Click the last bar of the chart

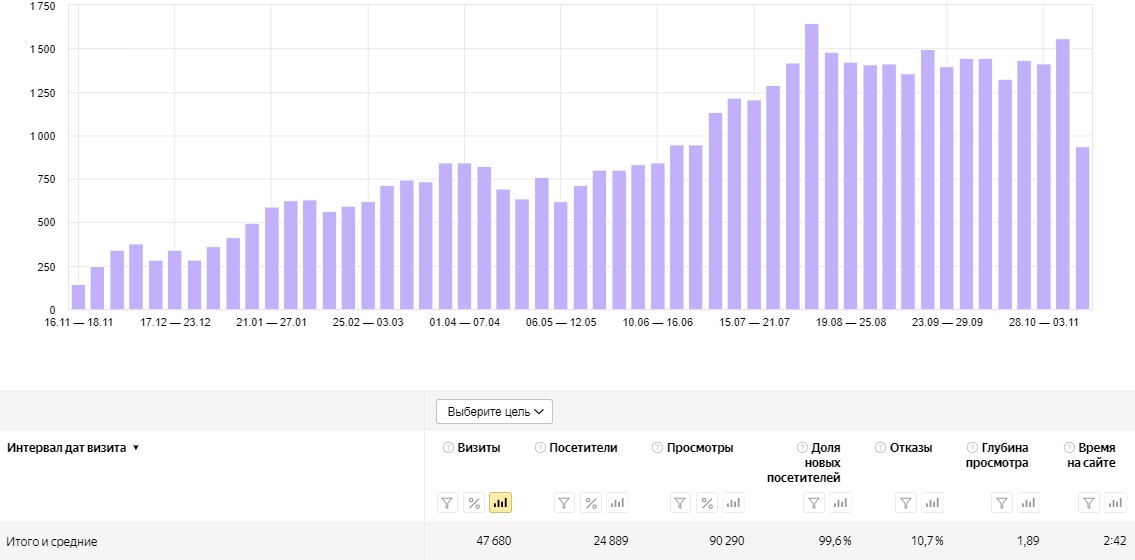1082,228
